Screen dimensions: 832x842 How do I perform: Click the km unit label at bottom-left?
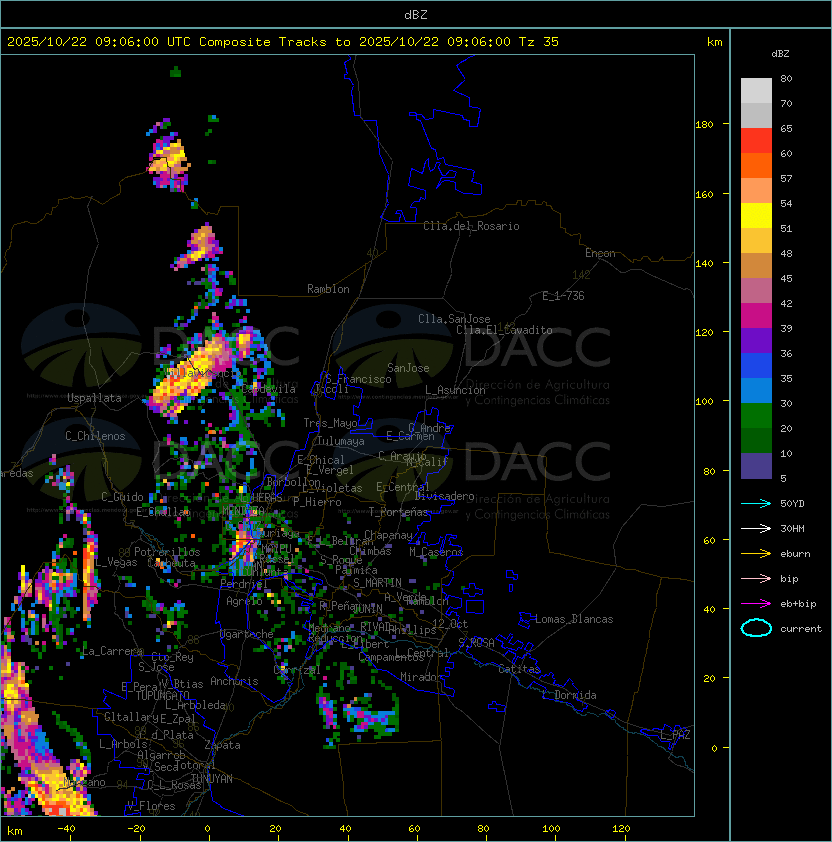[x=15, y=831]
